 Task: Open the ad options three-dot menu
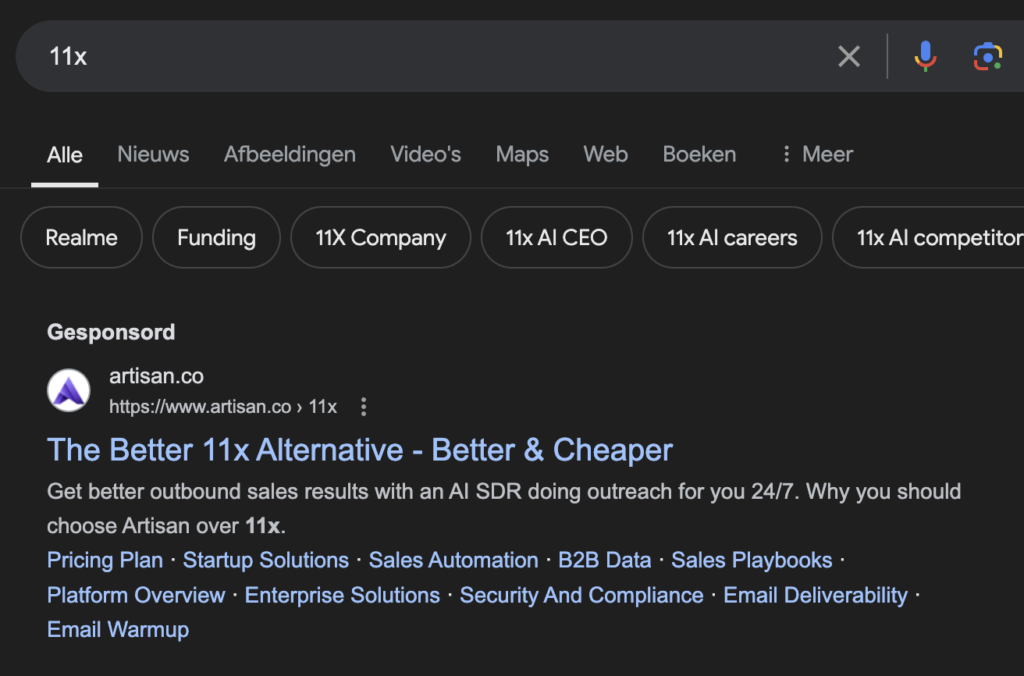[x=364, y=407]
